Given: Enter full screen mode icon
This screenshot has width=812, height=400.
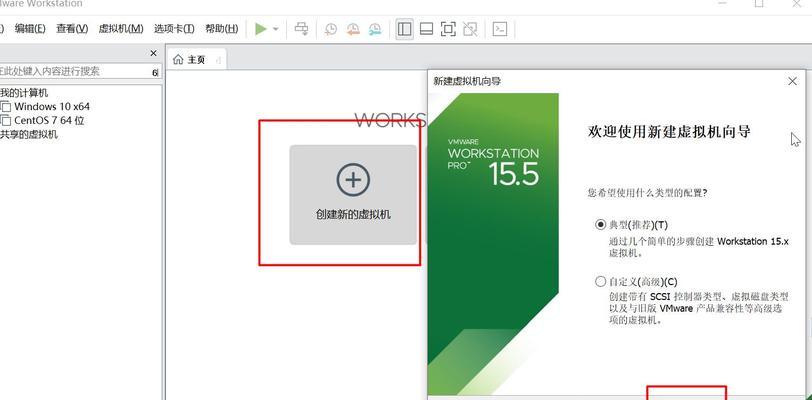Looking at the screenshot, I should (x=448, y=29).
